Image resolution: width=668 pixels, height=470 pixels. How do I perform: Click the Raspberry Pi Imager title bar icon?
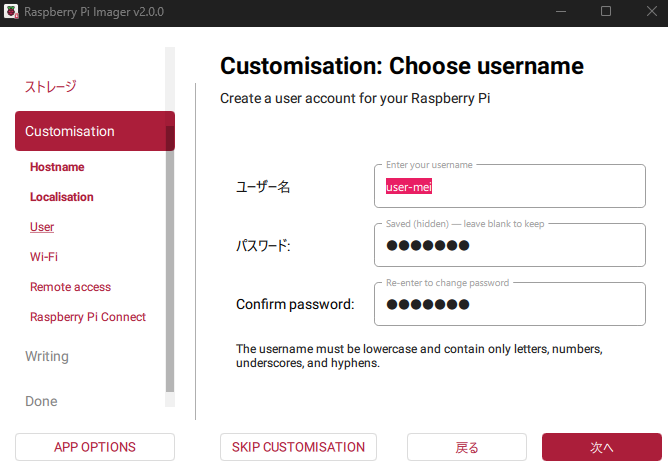(13, 11)
